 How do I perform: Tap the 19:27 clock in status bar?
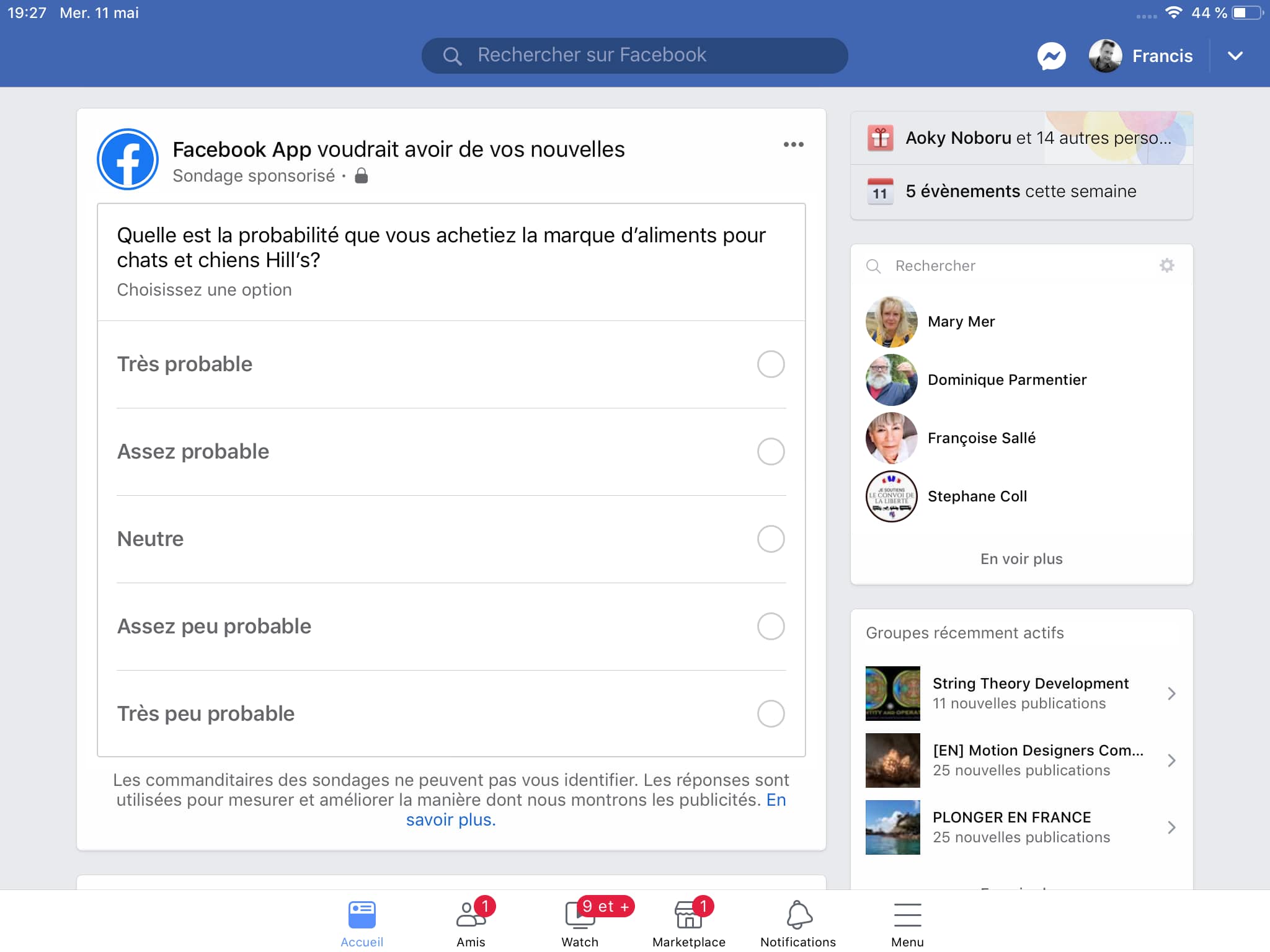(27, 13)
